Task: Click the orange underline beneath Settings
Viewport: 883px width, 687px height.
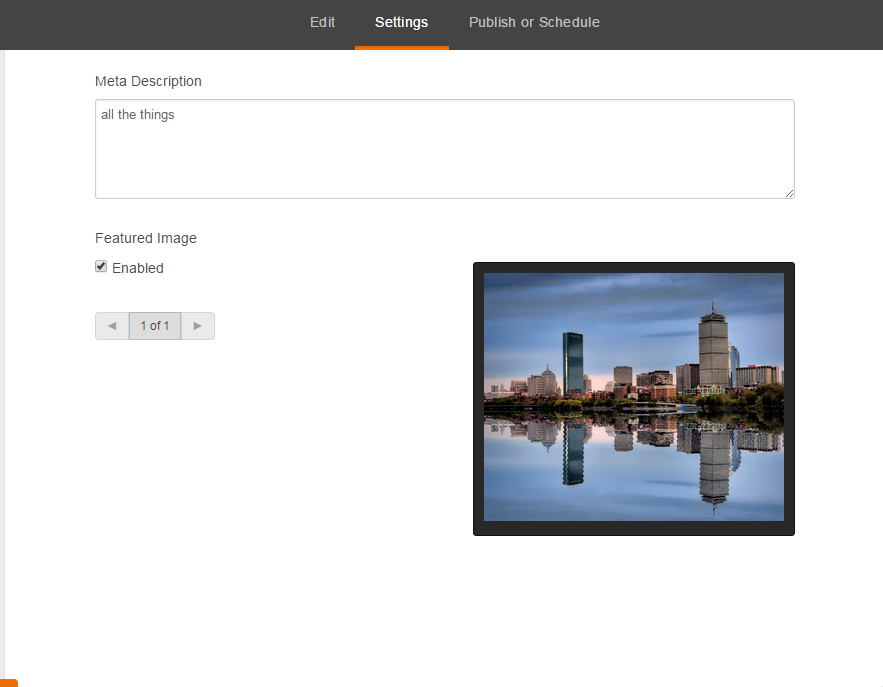Action: click(401, 47)
